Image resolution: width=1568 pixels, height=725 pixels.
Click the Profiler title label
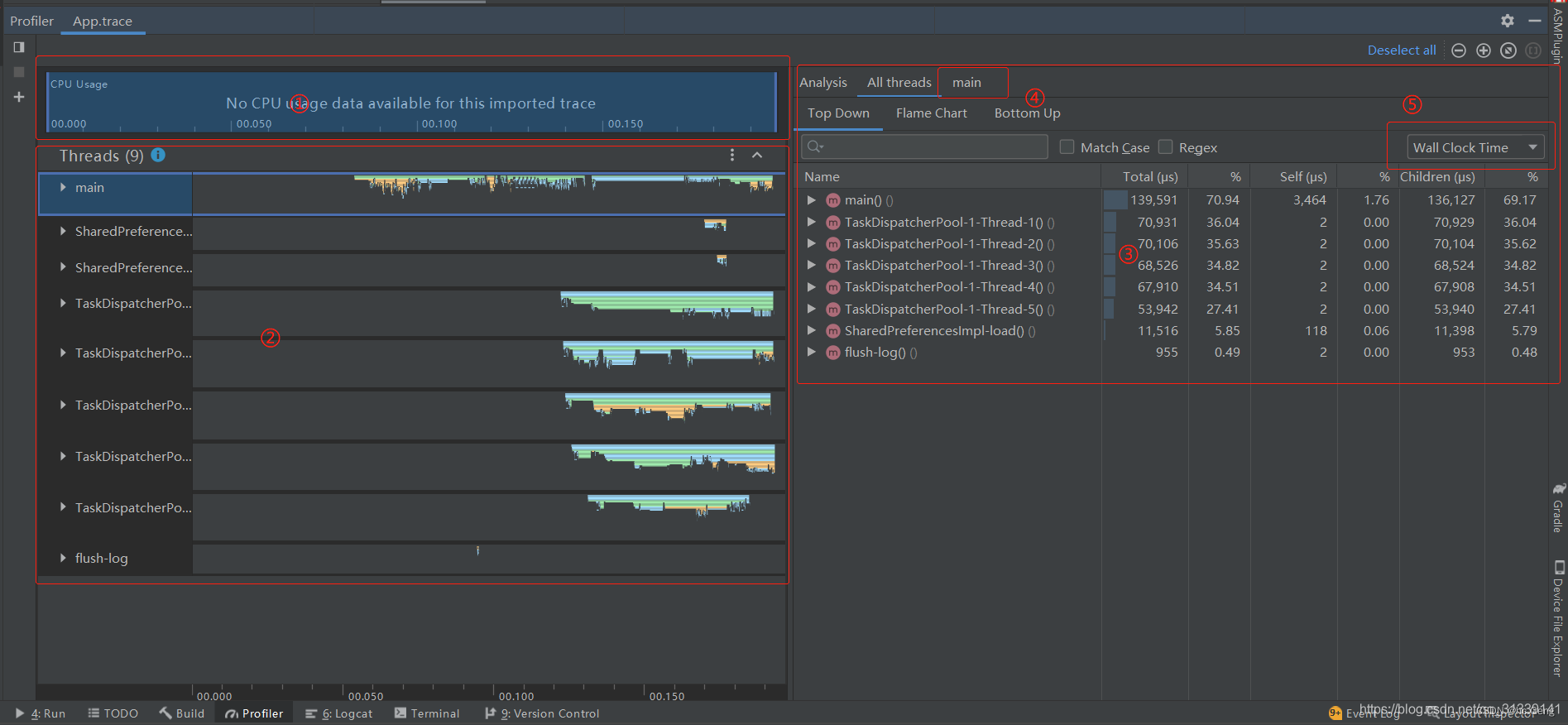(x=31, y=22)
